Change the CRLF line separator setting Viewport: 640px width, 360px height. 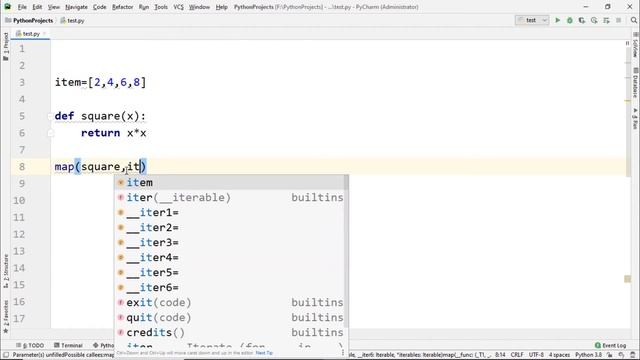point(517,355)
